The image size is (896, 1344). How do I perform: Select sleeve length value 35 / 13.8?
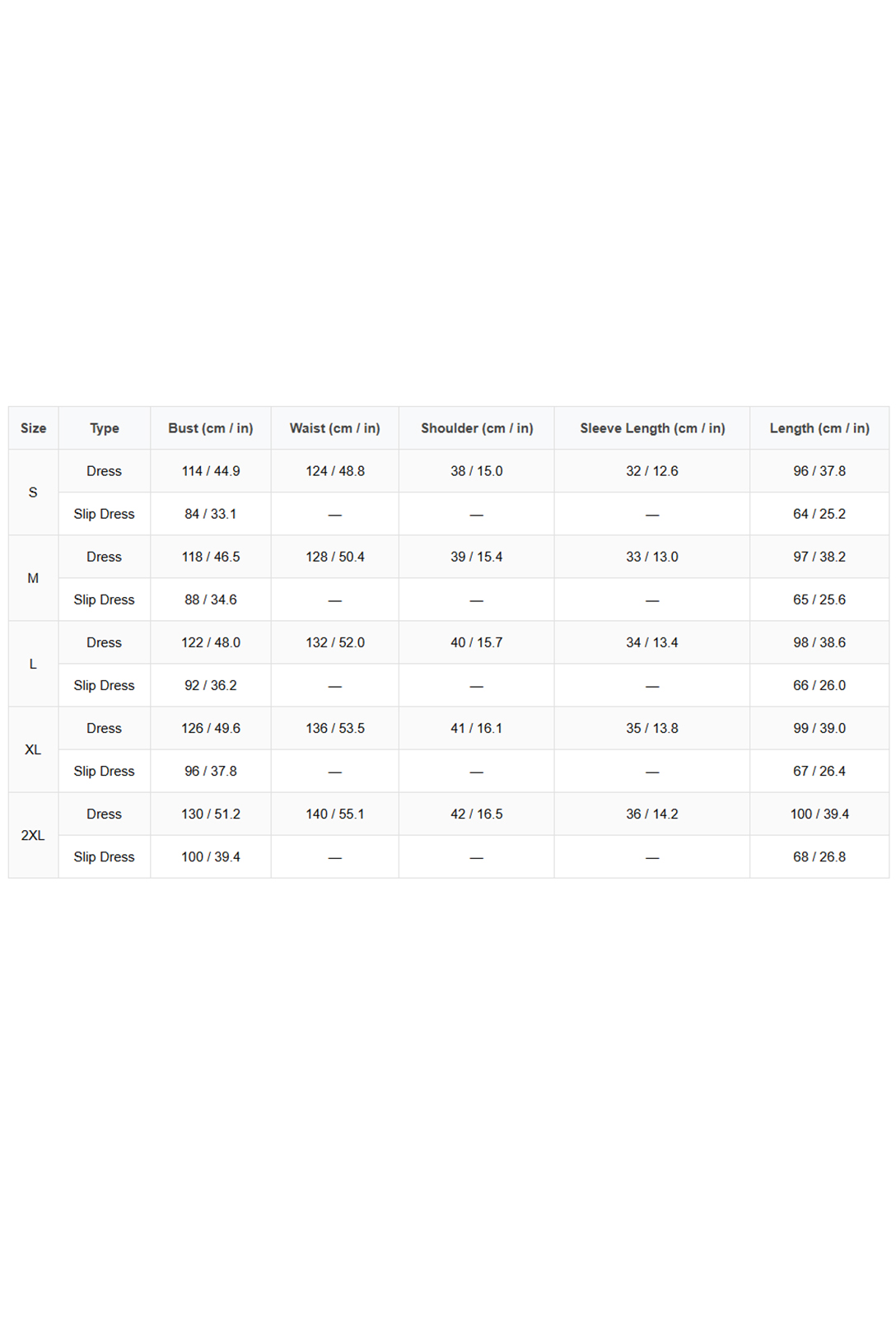652,728
